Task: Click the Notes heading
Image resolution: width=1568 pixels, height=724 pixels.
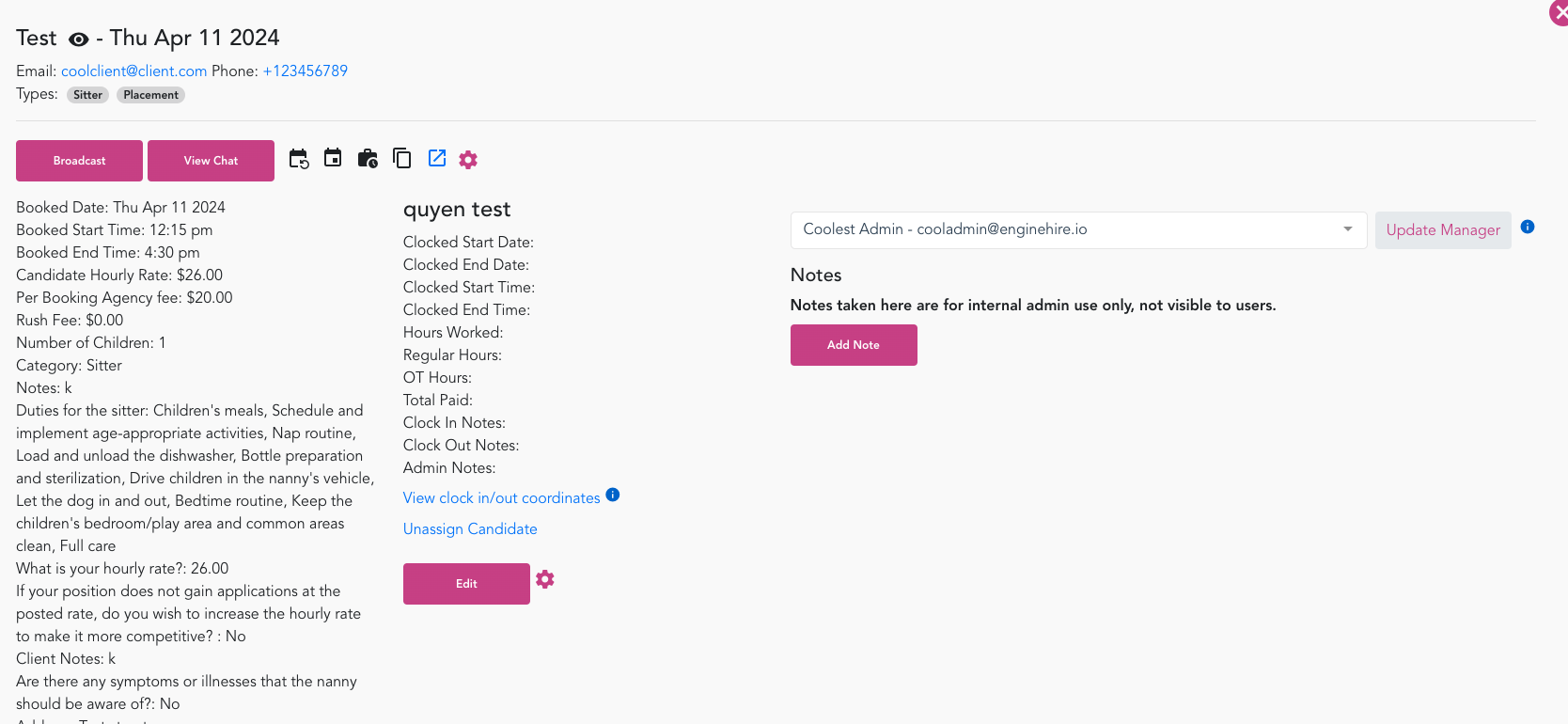Action: point(816,275)
